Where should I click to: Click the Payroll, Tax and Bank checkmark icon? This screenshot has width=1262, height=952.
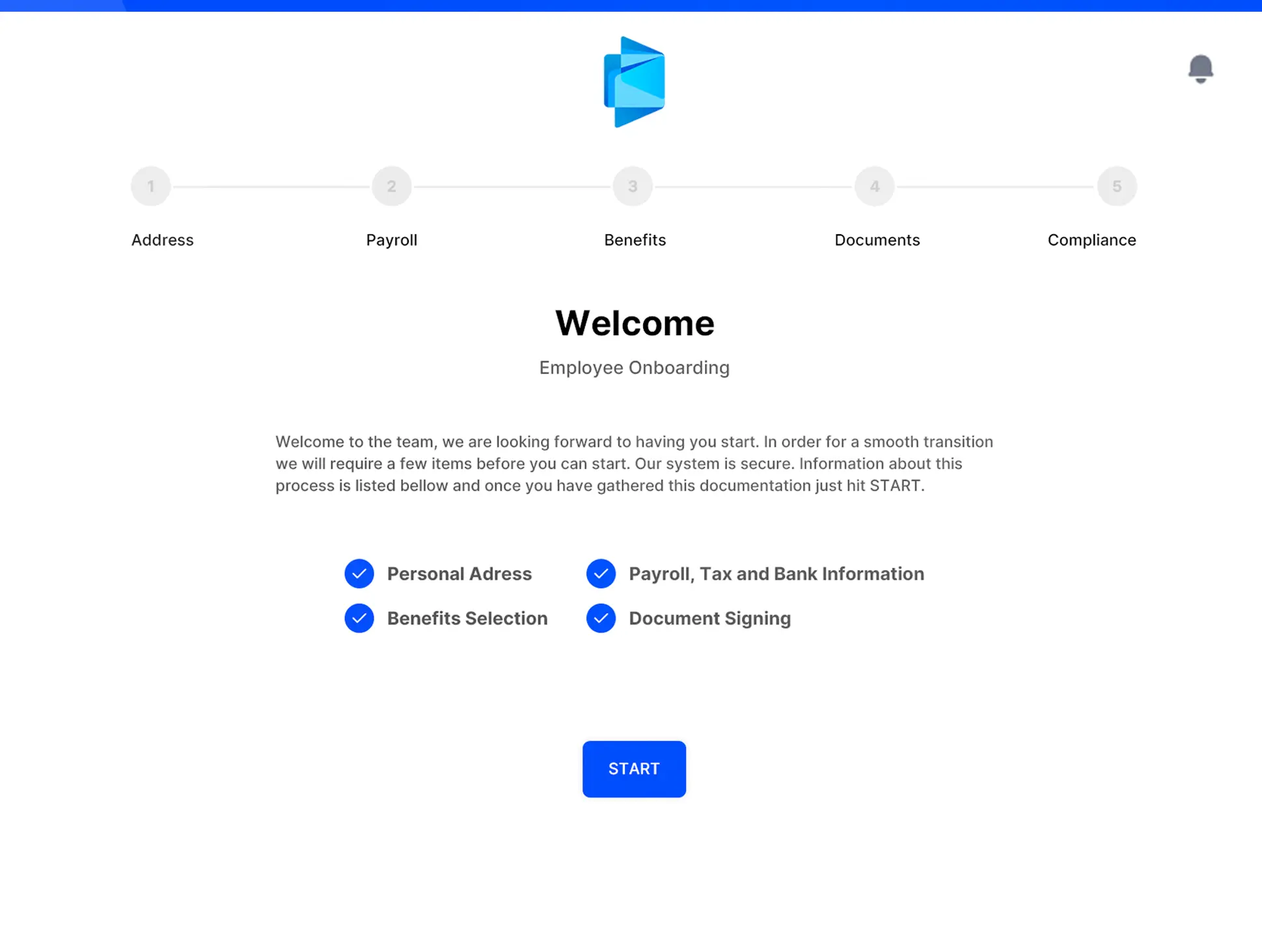(601, 573)
